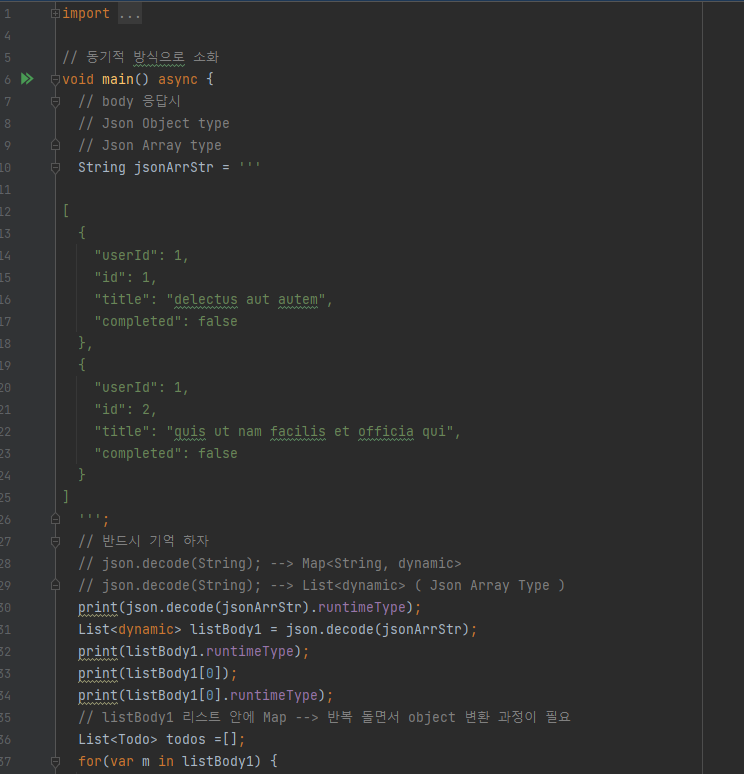The height and width of the screenshot is (774, 744).
Task: Expand the folded import block on line 1
Action: 55,14
